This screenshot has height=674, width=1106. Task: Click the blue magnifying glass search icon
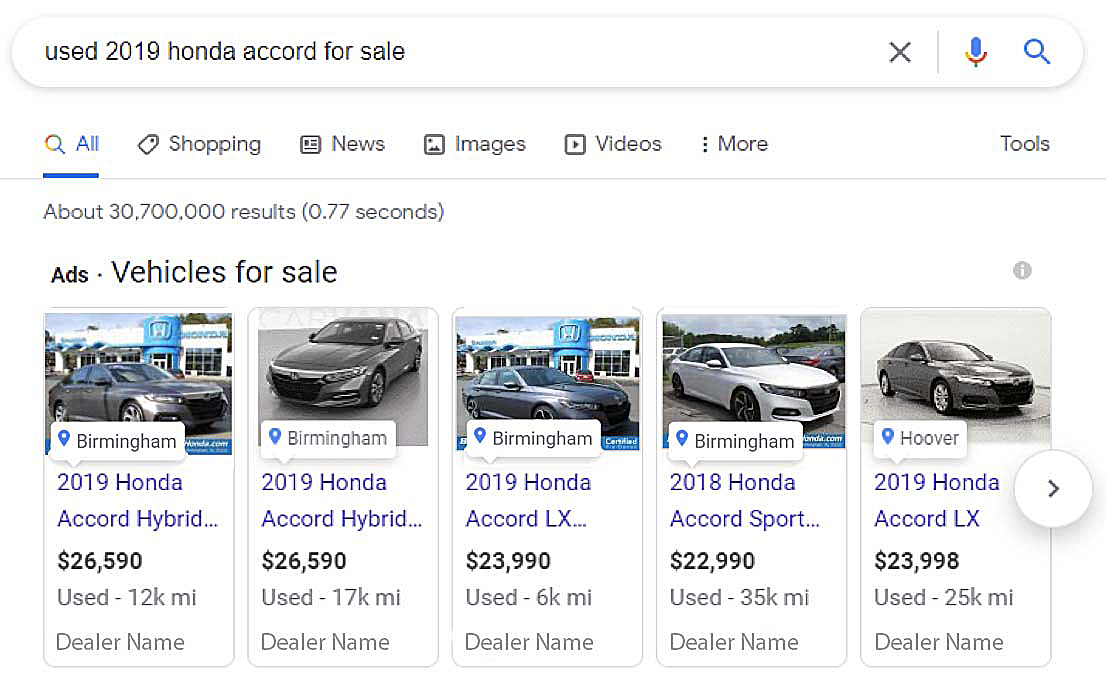click(1037, 52)
